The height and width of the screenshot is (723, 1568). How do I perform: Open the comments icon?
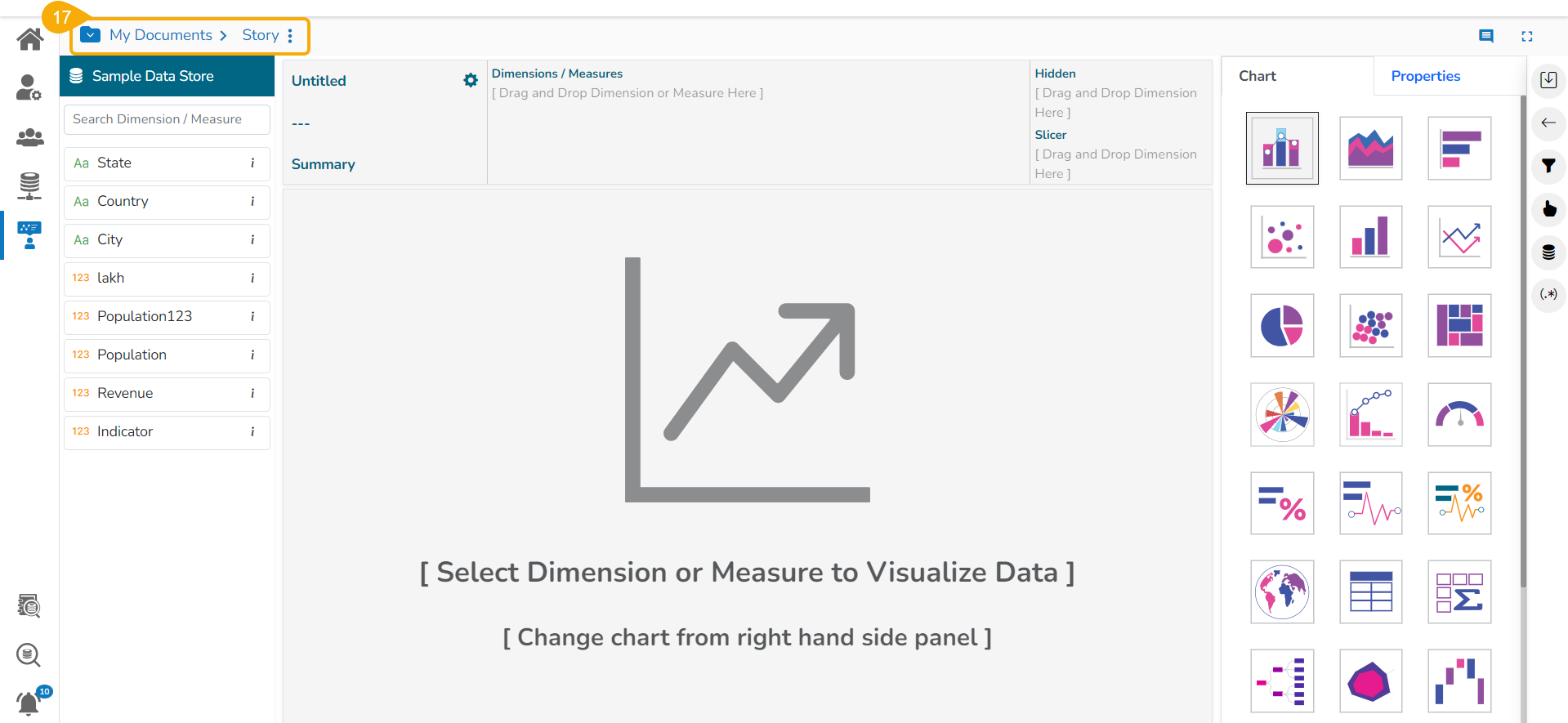point(1486,36)
